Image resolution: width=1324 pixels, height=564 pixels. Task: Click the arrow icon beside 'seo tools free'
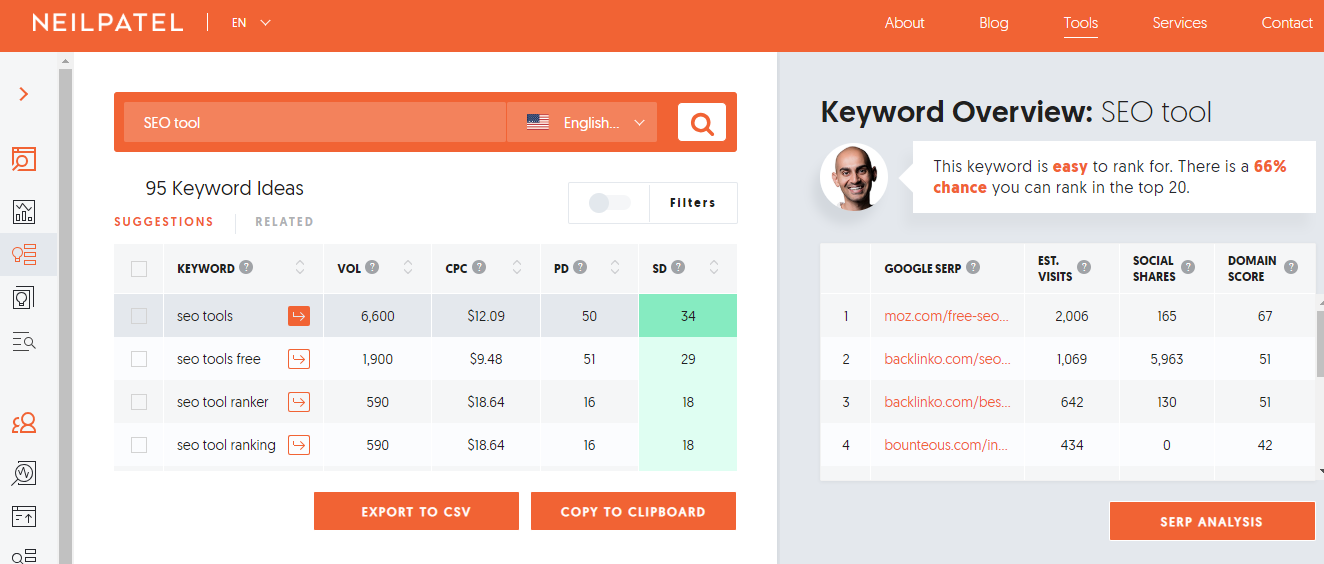(x=298, y=359)
